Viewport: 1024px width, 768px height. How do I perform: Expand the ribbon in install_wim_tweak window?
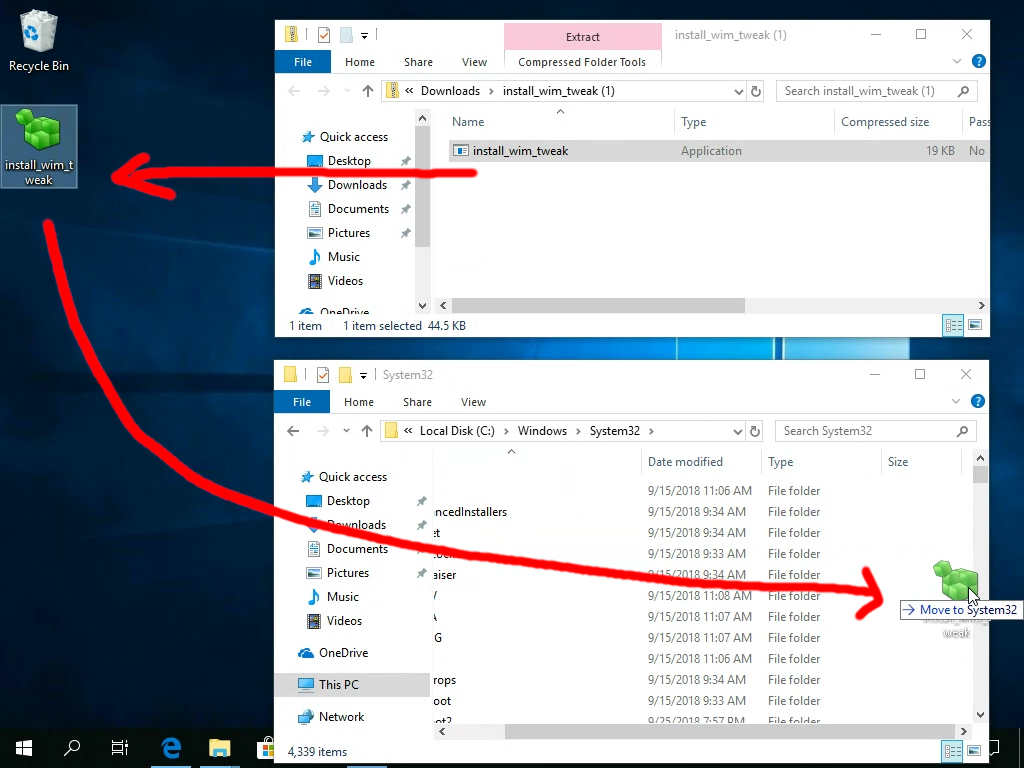[x=957, y=61]
